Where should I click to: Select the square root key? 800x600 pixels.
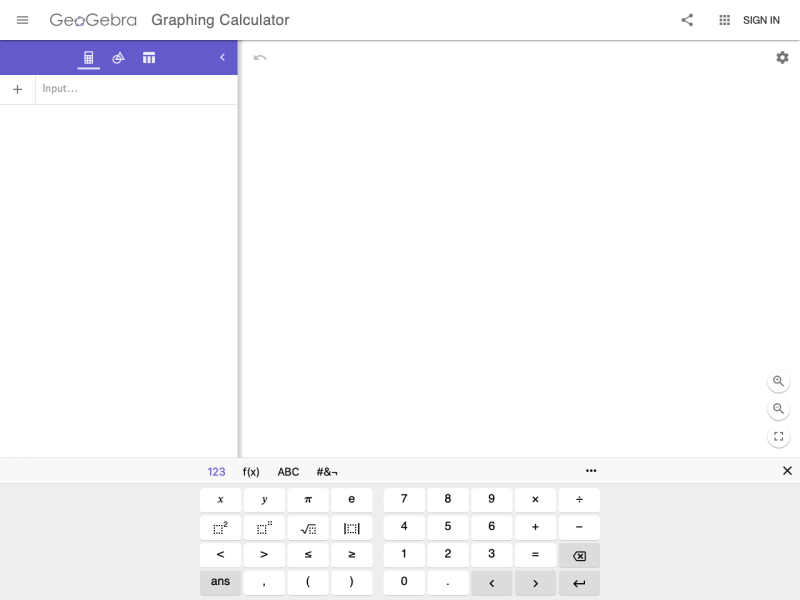click(x=308, y=527)
